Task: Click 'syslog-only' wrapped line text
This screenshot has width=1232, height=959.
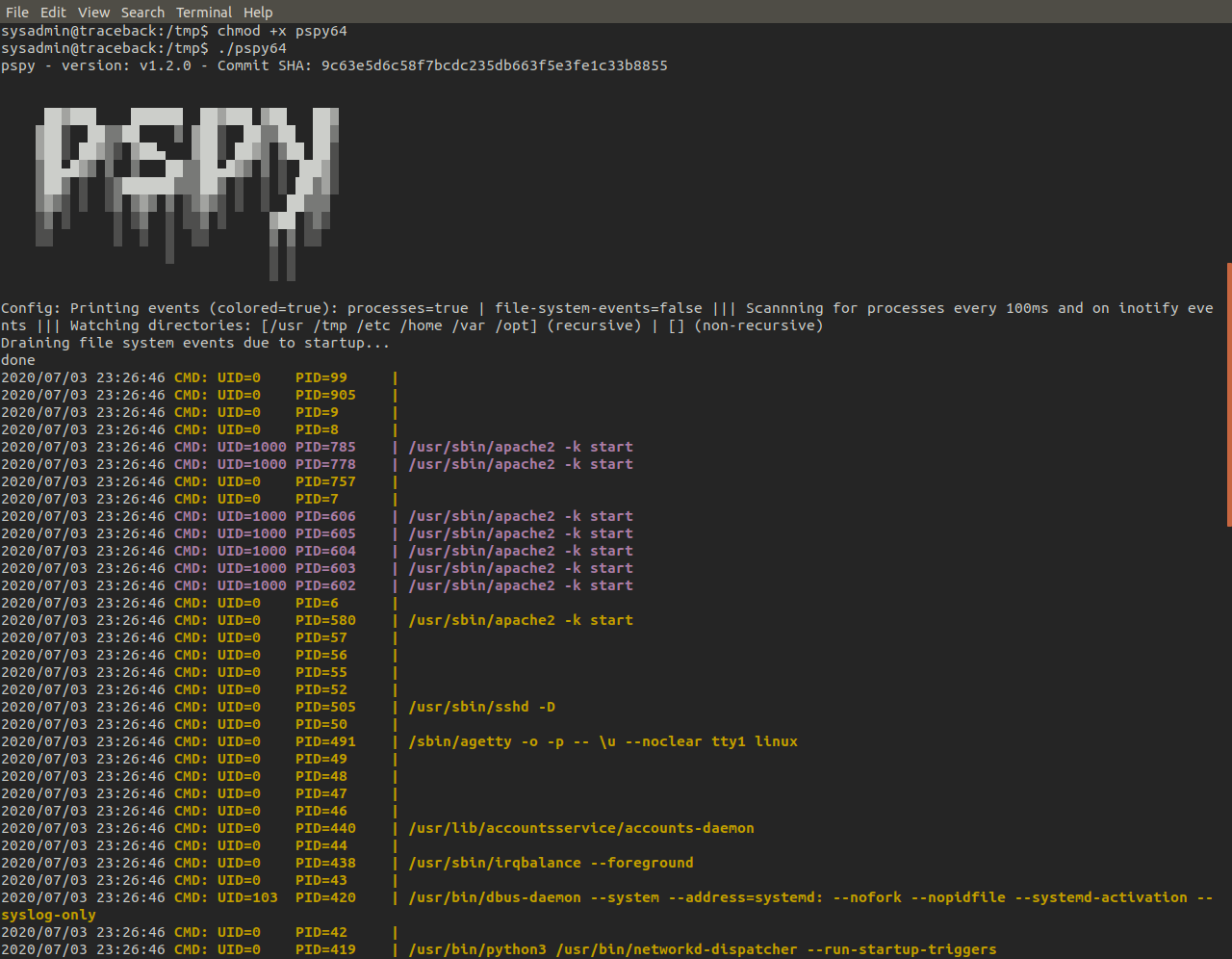Action: click(48, 915)
